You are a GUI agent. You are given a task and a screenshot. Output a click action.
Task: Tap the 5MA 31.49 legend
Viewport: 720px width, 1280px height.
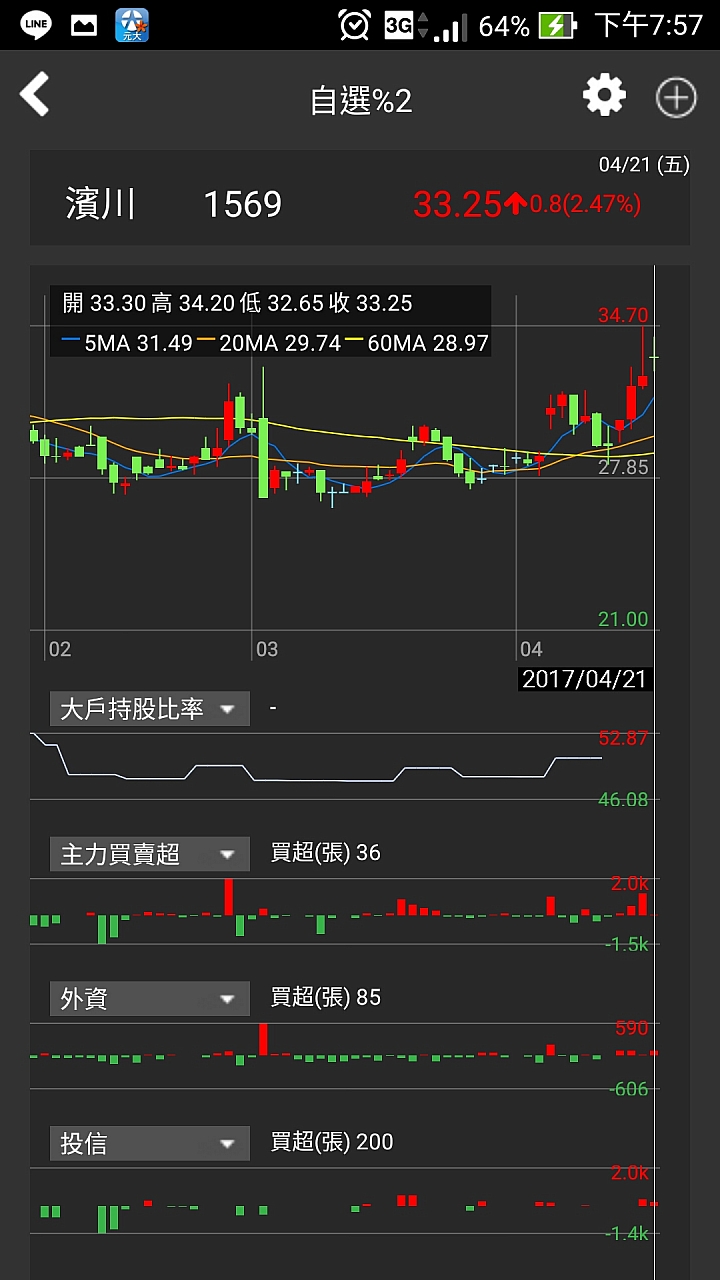125,343
